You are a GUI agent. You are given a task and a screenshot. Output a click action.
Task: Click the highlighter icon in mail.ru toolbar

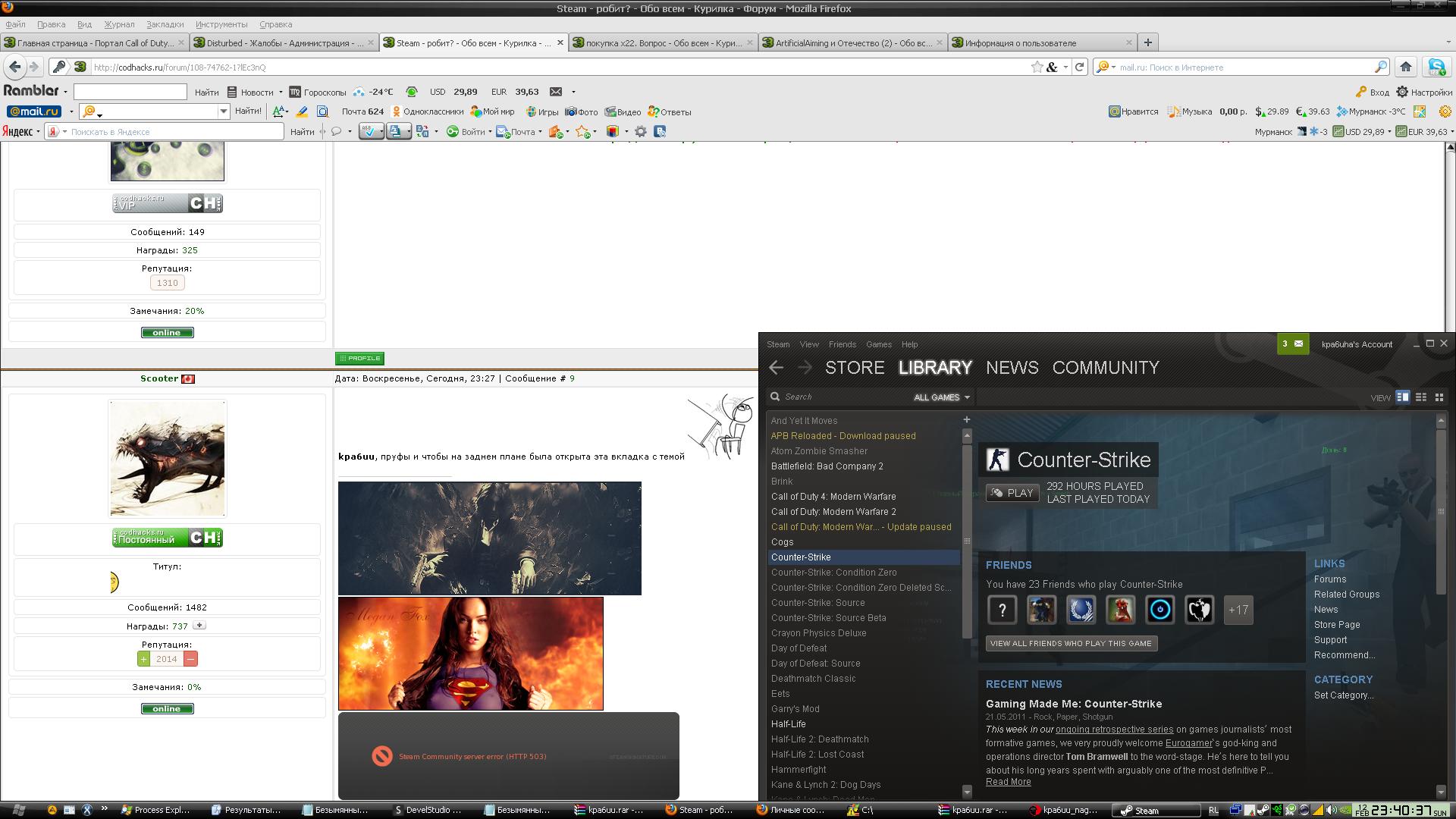[x=302, y=111]
